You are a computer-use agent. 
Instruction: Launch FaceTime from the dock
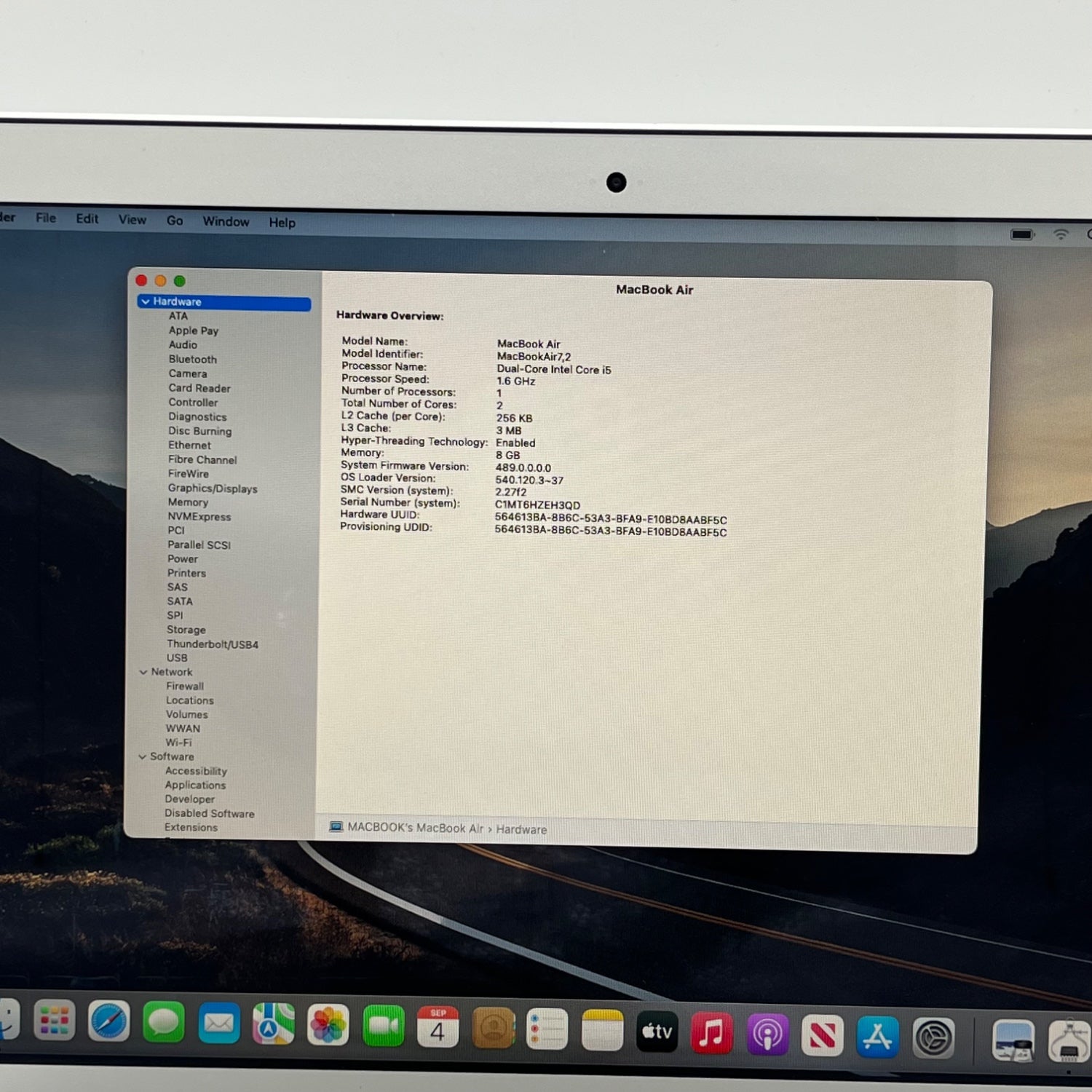click(383, 1026)
